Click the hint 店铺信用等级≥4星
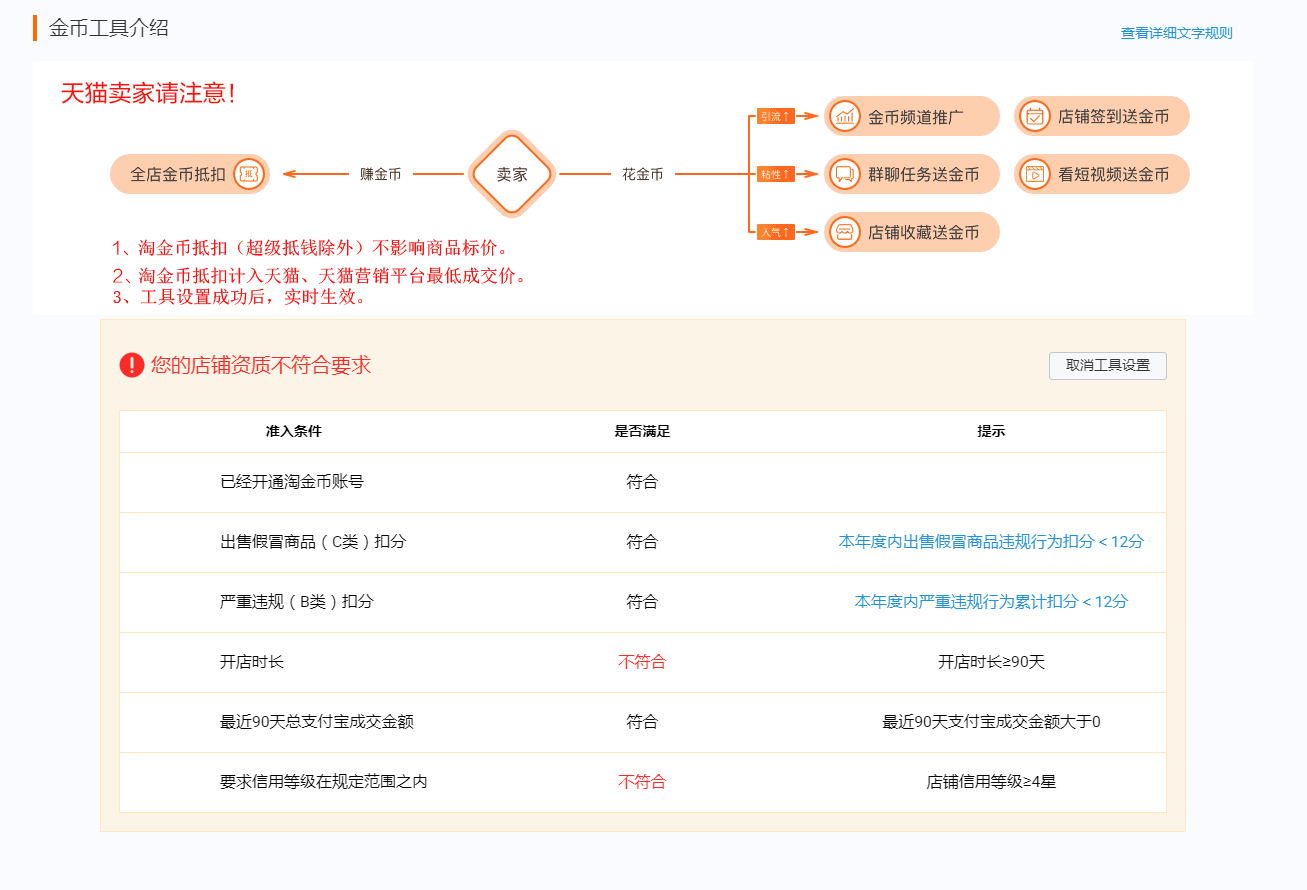This screenshot has height=890, width=1307. pos(991,782)
